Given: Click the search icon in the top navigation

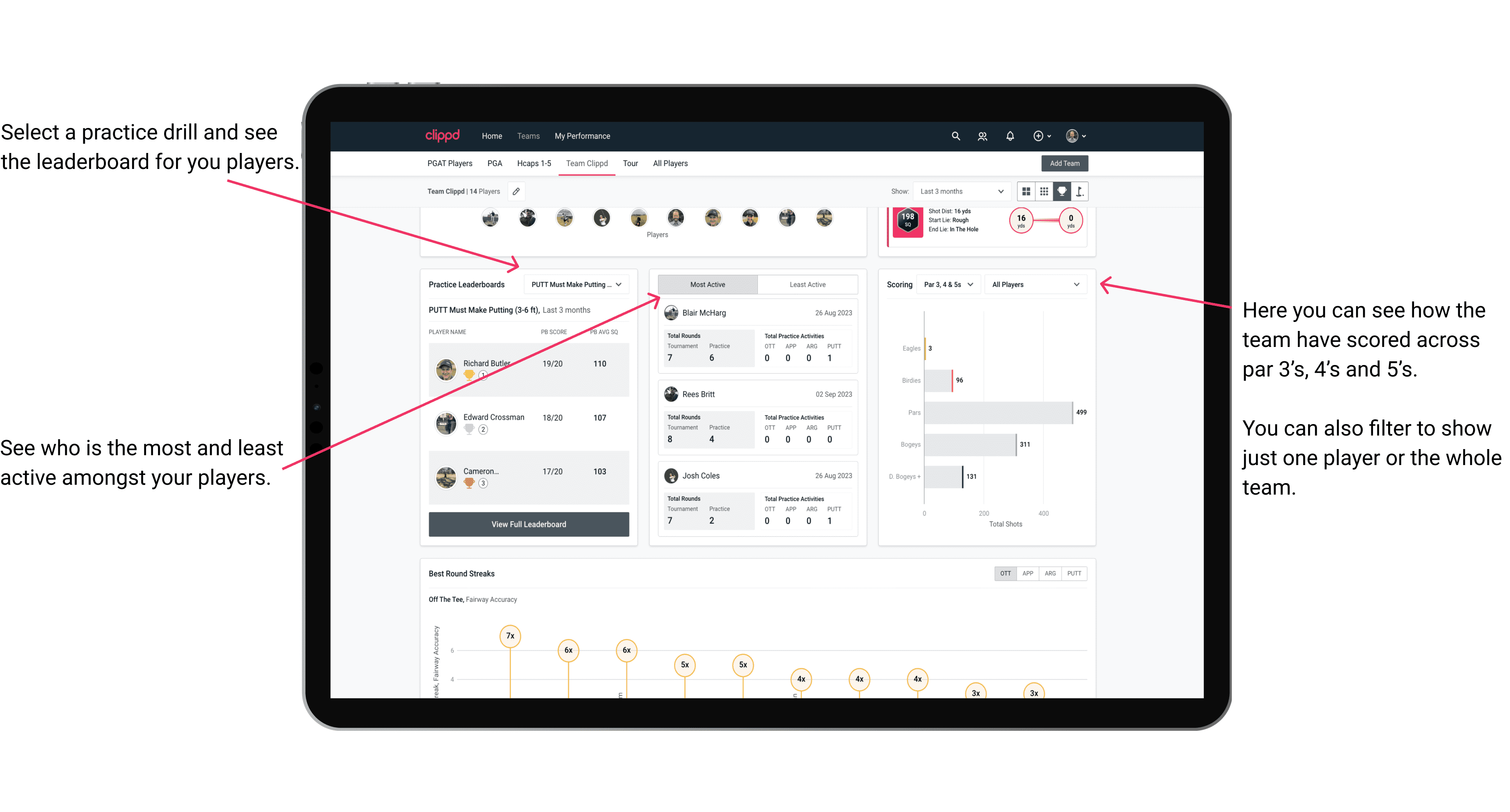Looking at the screenshot, I should pos(955,137).
